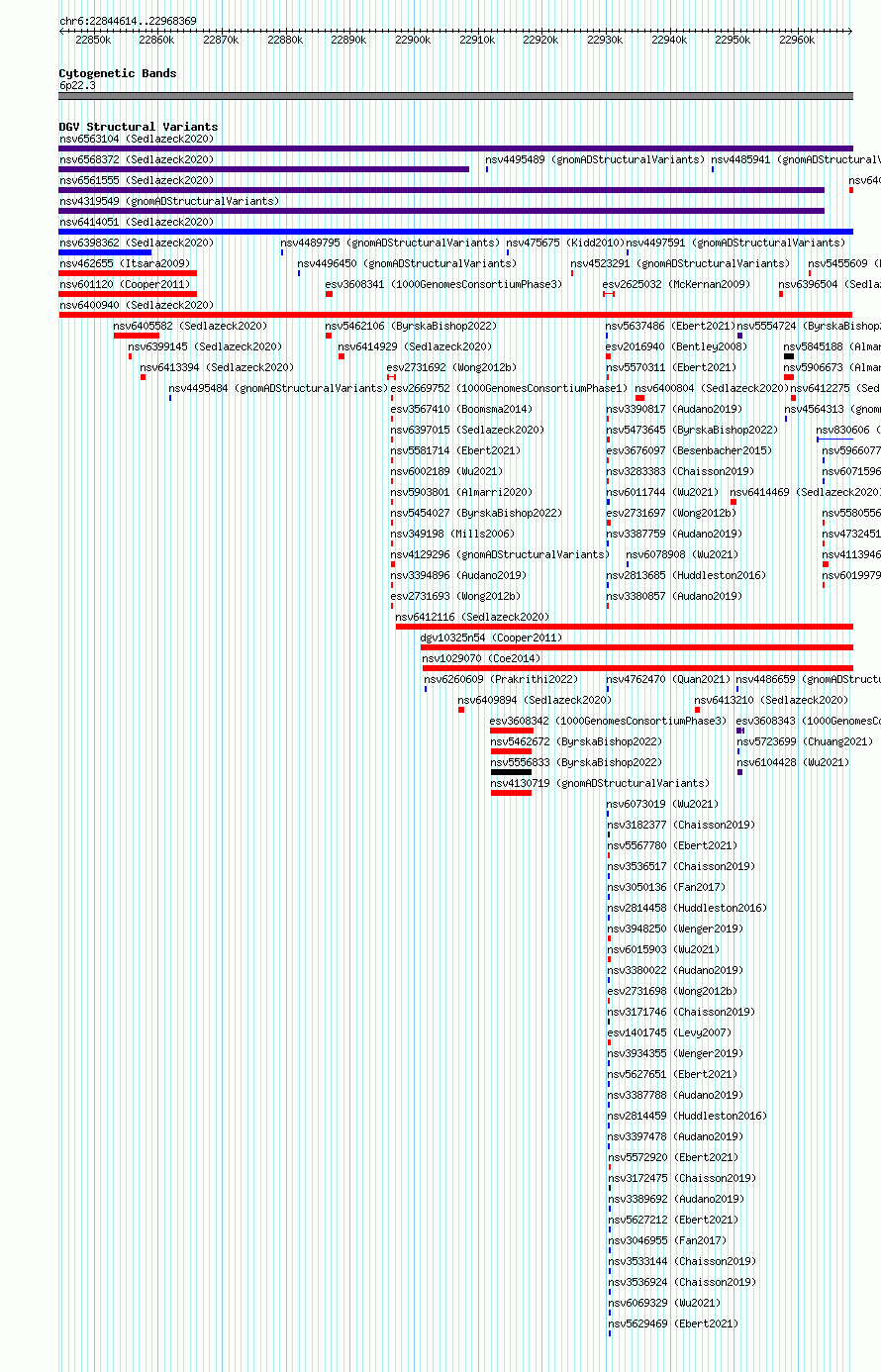Image resolution: width=881 pixels, height=1372 pixels.
Task: Select nsv5462106 (ByrskaBishop2022) label
Action: [x=411, y=326]
